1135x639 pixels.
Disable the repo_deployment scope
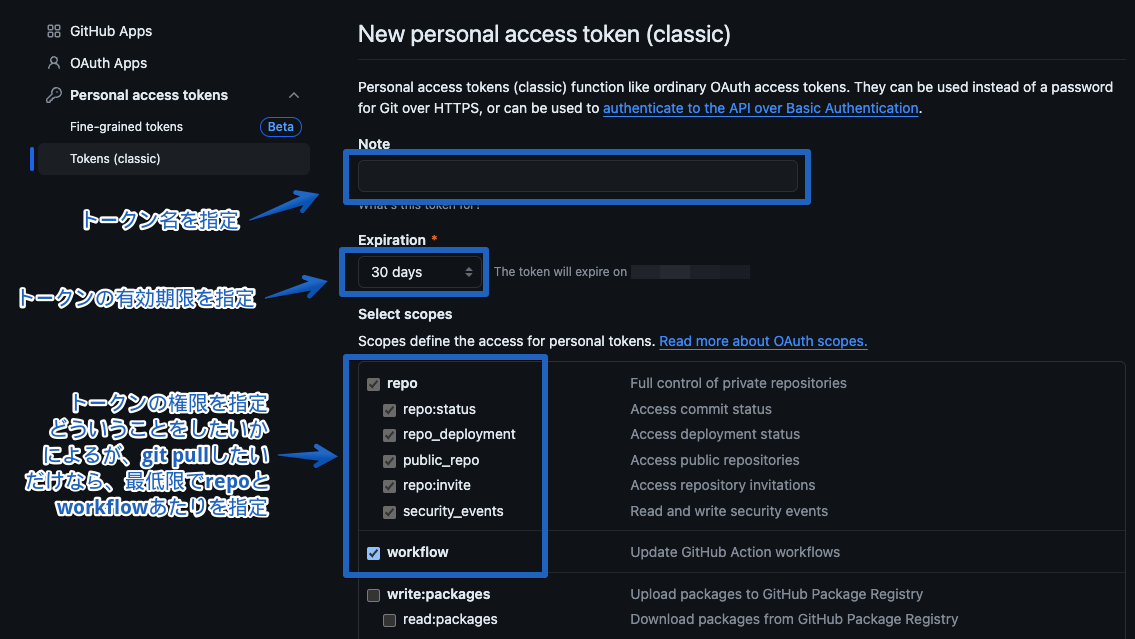coord(389,434)
